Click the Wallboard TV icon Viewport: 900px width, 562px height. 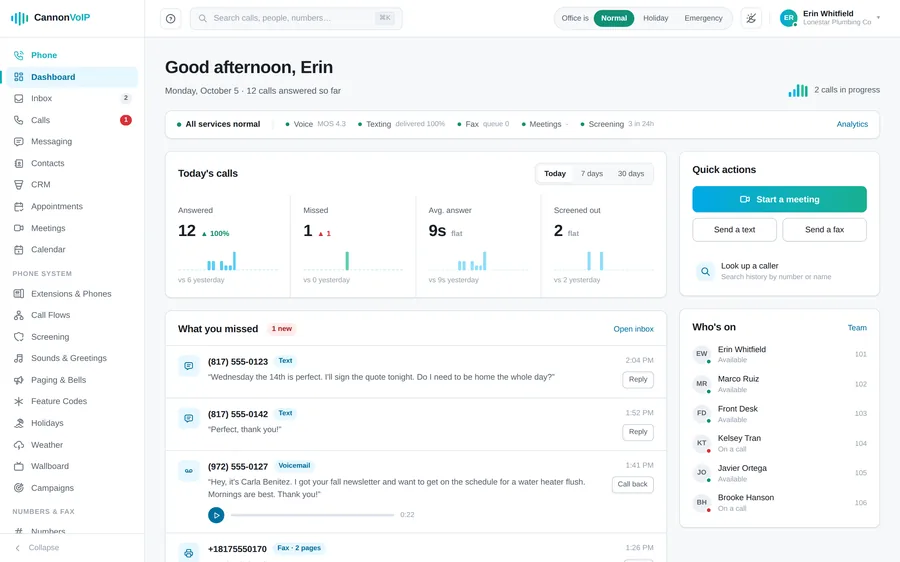(19, 466)
